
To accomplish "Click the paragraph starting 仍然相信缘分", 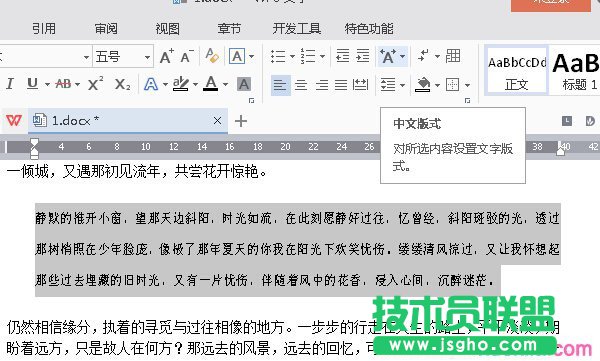I will click(x=283, y=338).
